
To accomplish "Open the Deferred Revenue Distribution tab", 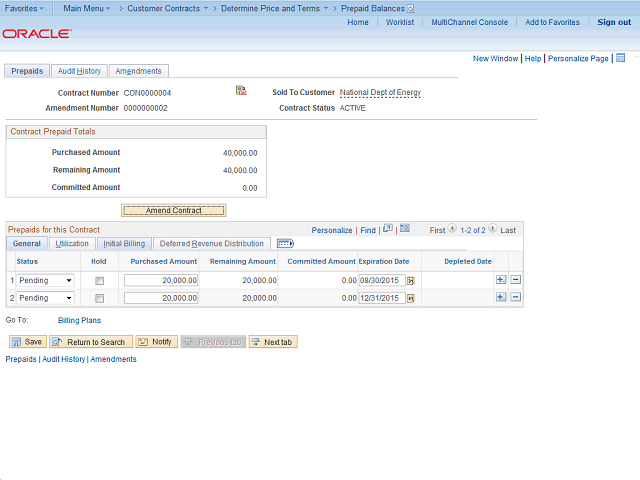I will 211,243.
